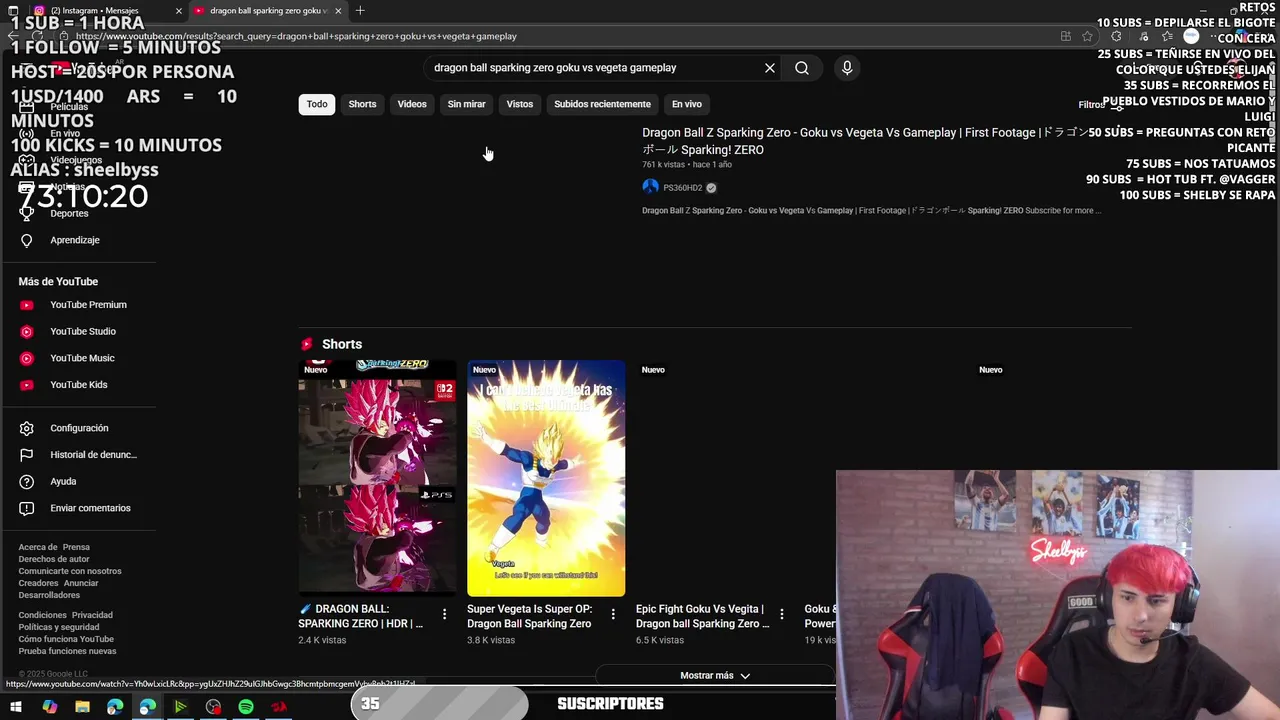Open Copilot from the taskbar
The width and height of the screenshot is (1280, 720).
click(50, 707)
